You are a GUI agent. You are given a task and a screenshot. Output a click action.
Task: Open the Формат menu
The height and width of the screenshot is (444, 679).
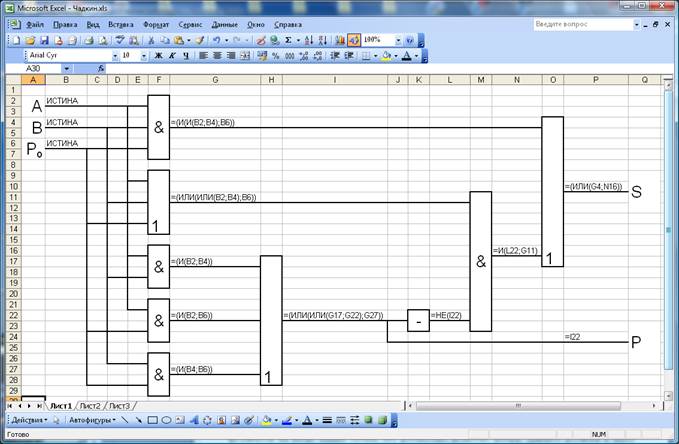[156, 25]
